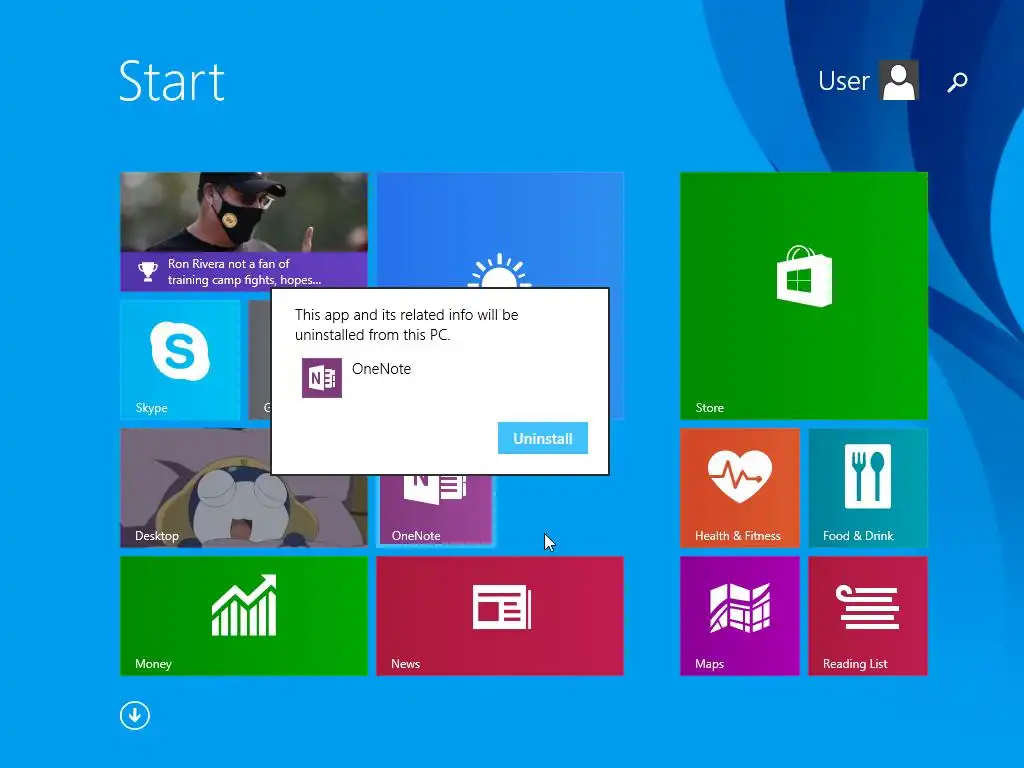Viewport: 1024px width, 768px height.
Task: Open the Food & Drink tile
Action: tap(868, 488)
